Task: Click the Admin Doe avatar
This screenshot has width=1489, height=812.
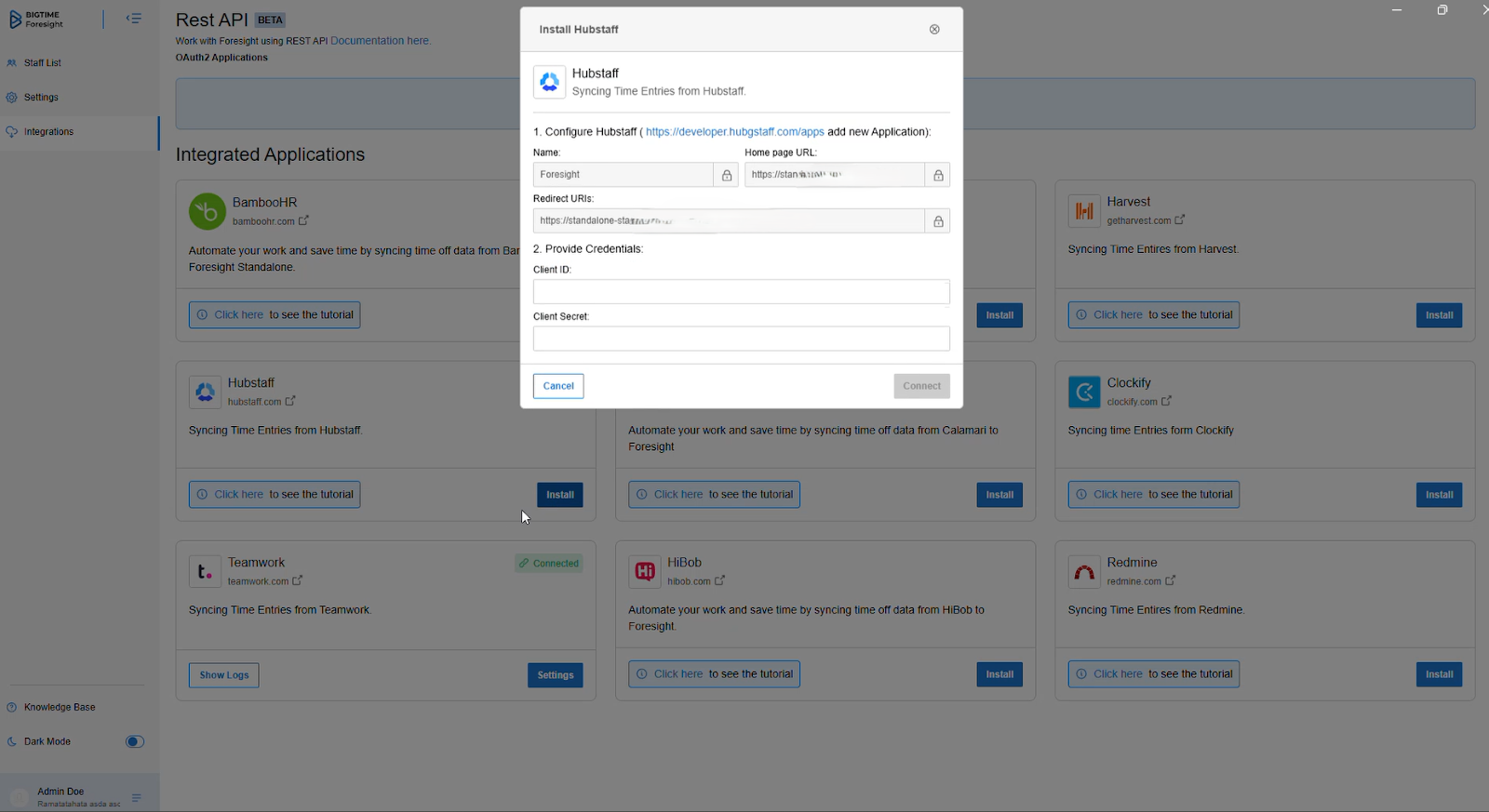Action: pyautogui.click(x=19, y=797)
